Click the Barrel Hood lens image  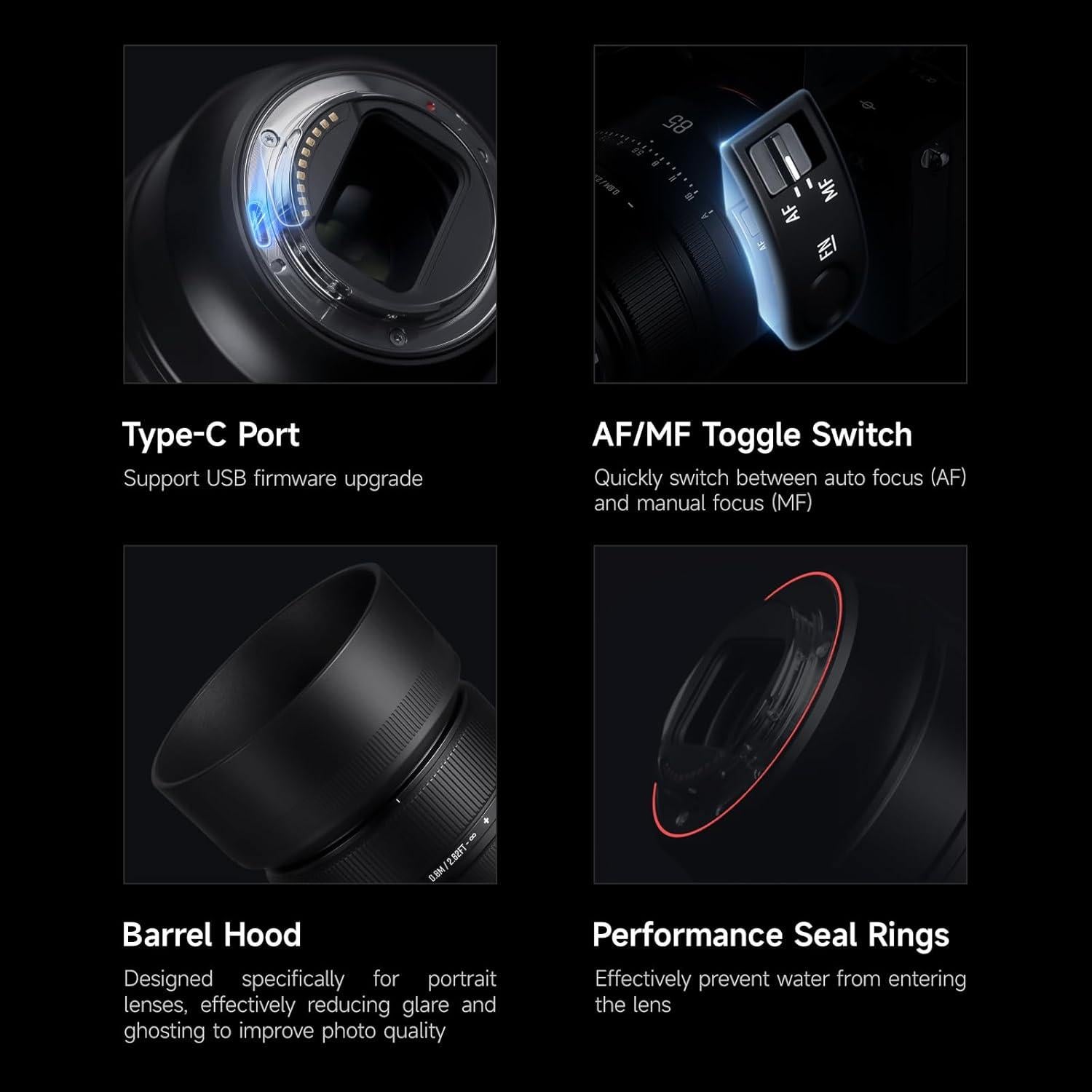click(310, 714)
